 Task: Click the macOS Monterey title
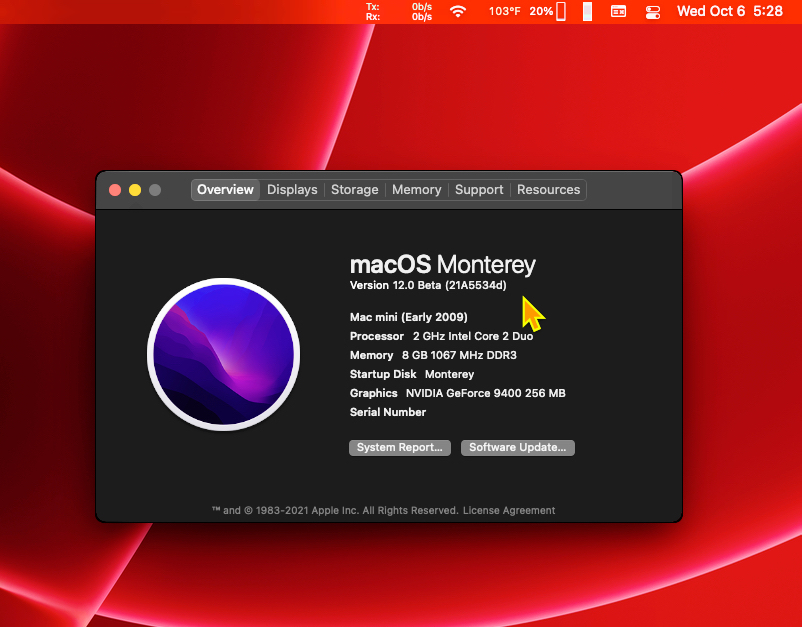tap(442, 264)
